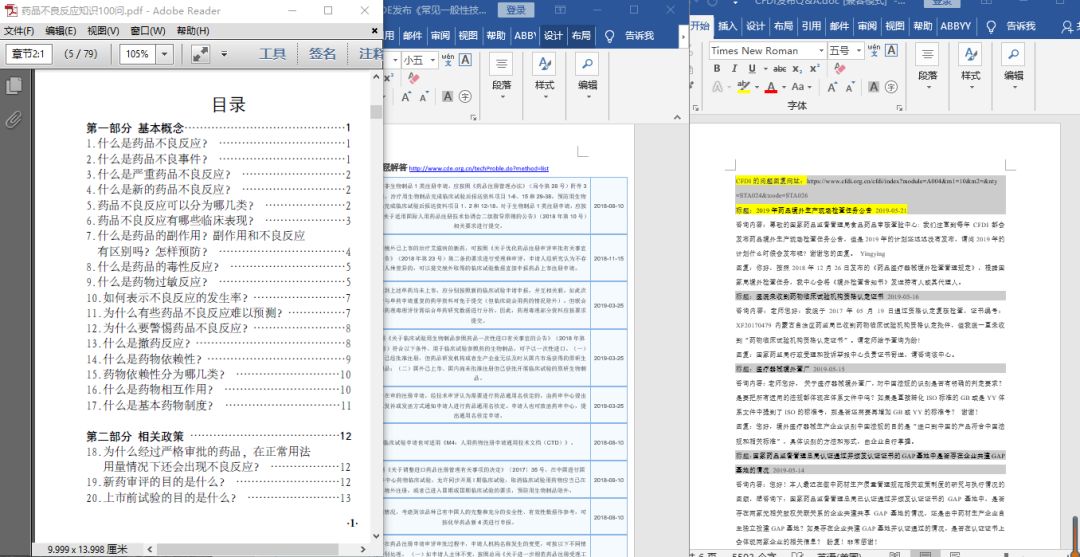Viewport: 1080px width, 557px height.
Task: Open the 工具 pane in Adobe Reader
Action: click(x=272, y=54)
